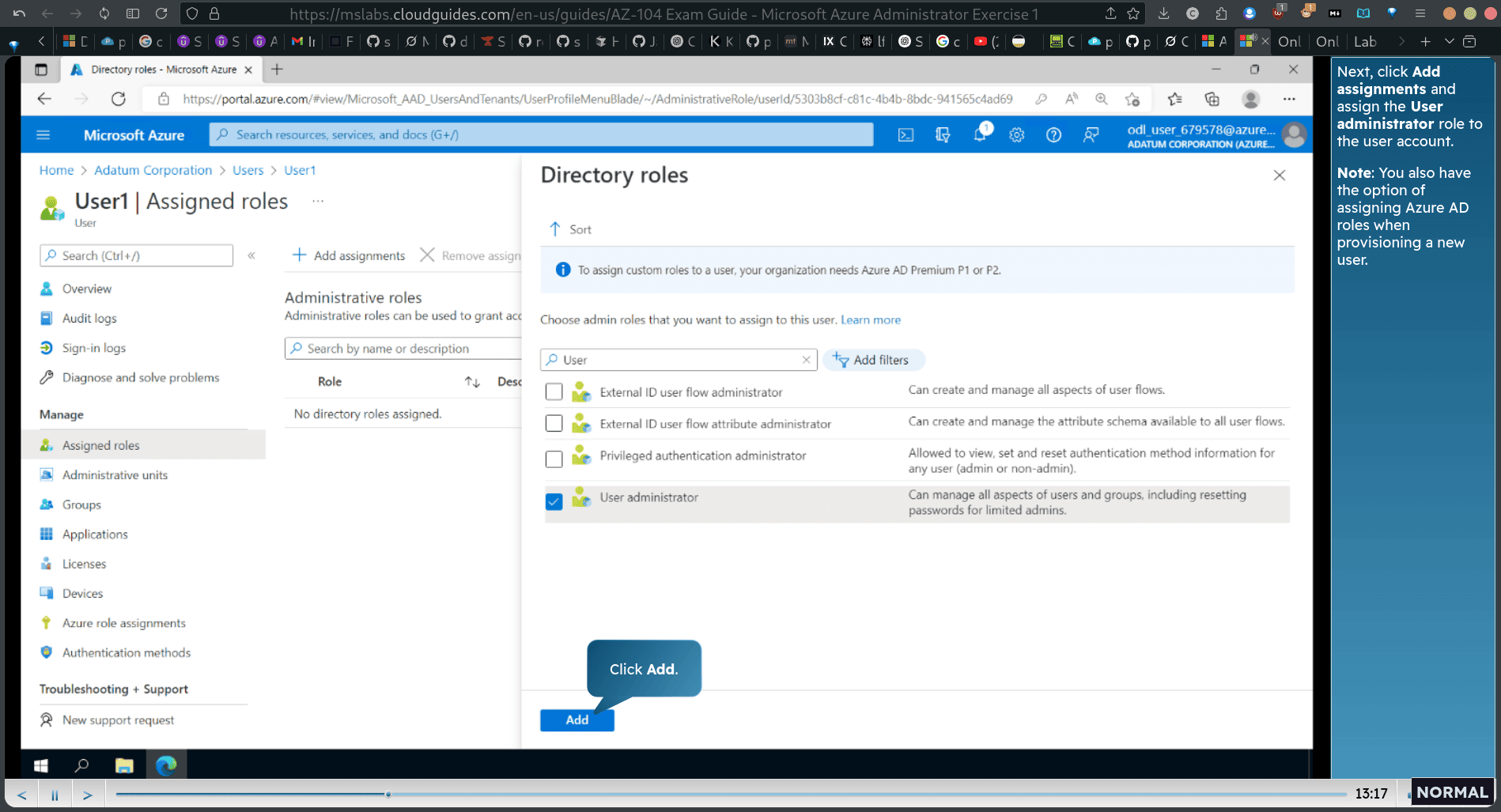Open the odl_user account avatar

[1294, 135]
